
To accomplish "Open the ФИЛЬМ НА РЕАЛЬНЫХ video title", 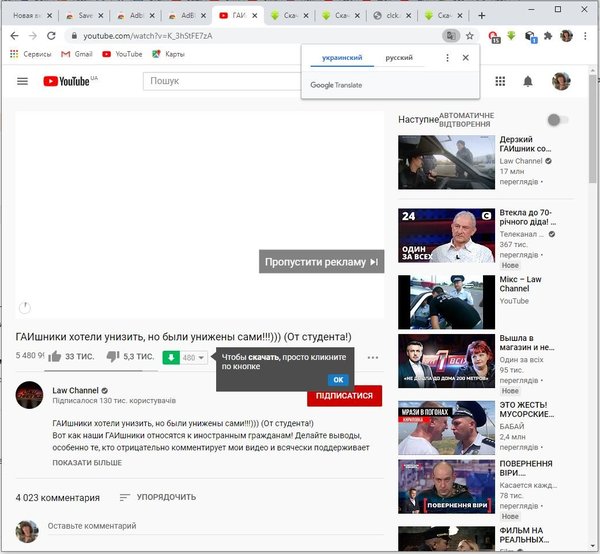I will pos(524,535).
